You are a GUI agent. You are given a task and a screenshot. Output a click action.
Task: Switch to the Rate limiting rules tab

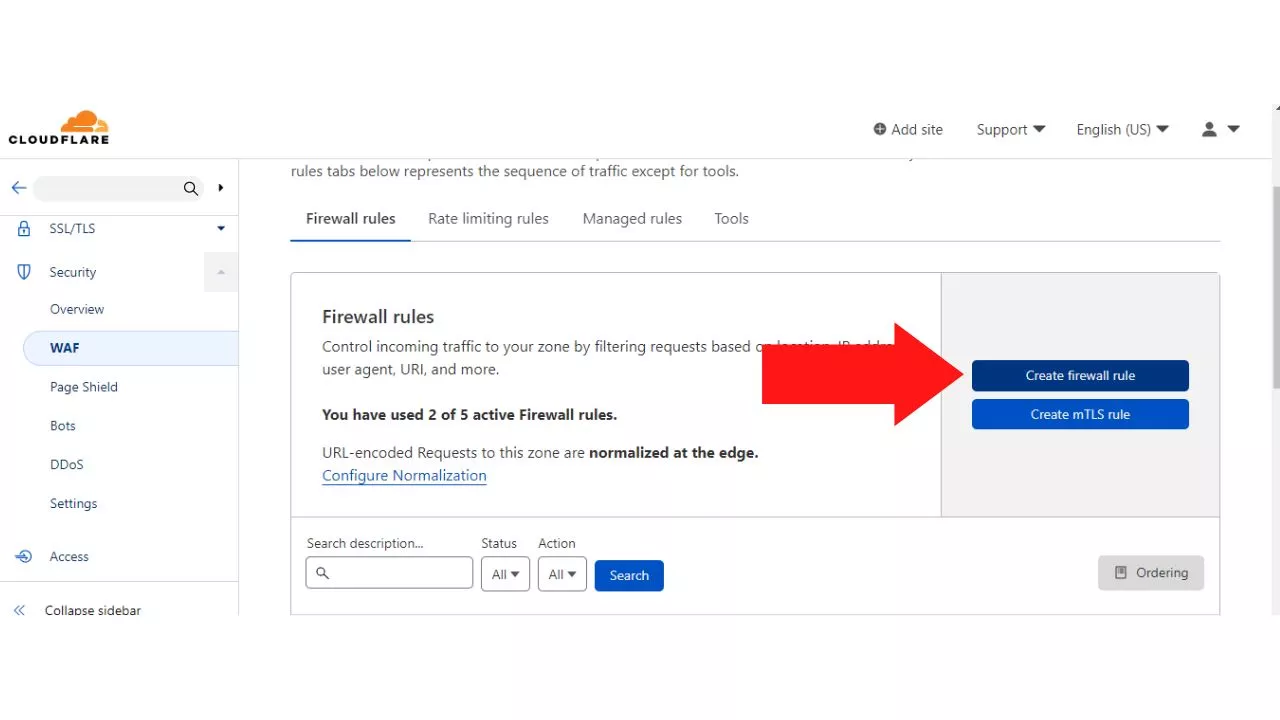coord(488,219)
